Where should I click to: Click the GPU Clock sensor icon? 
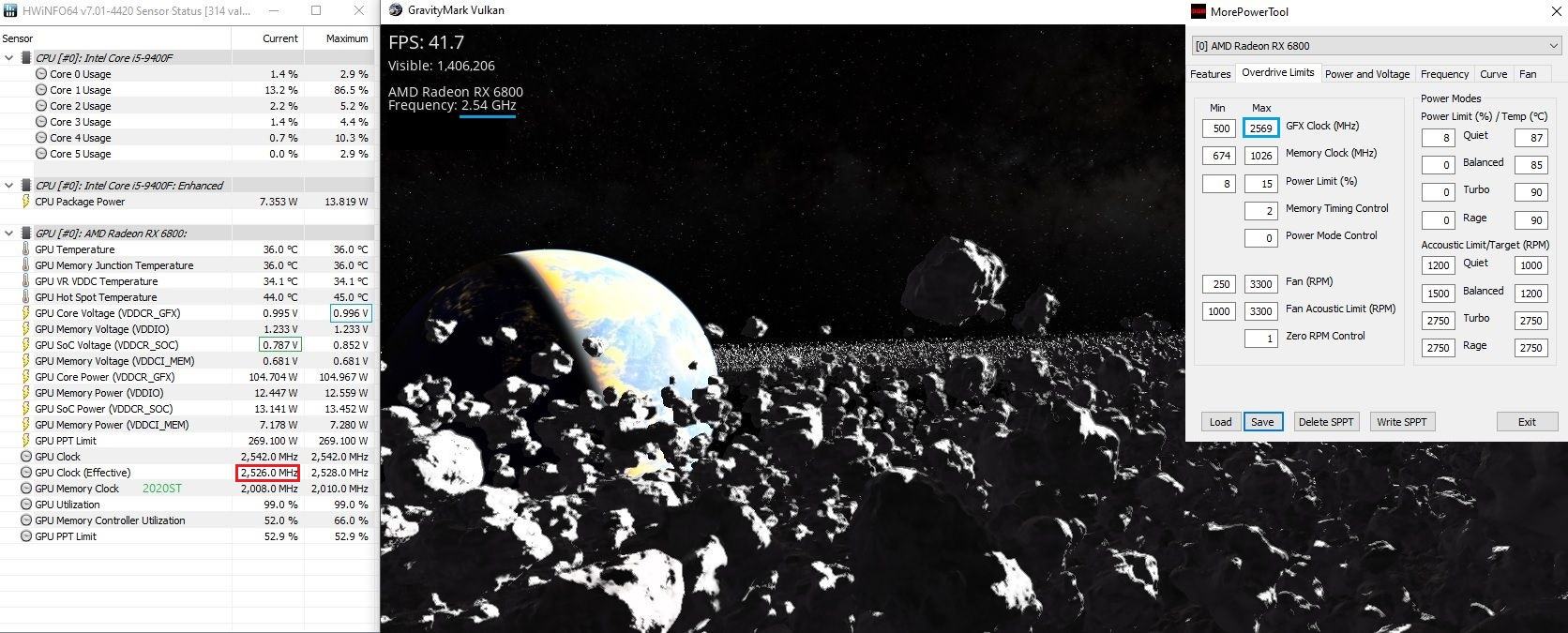pyautogui.click(x=25, y=457)
